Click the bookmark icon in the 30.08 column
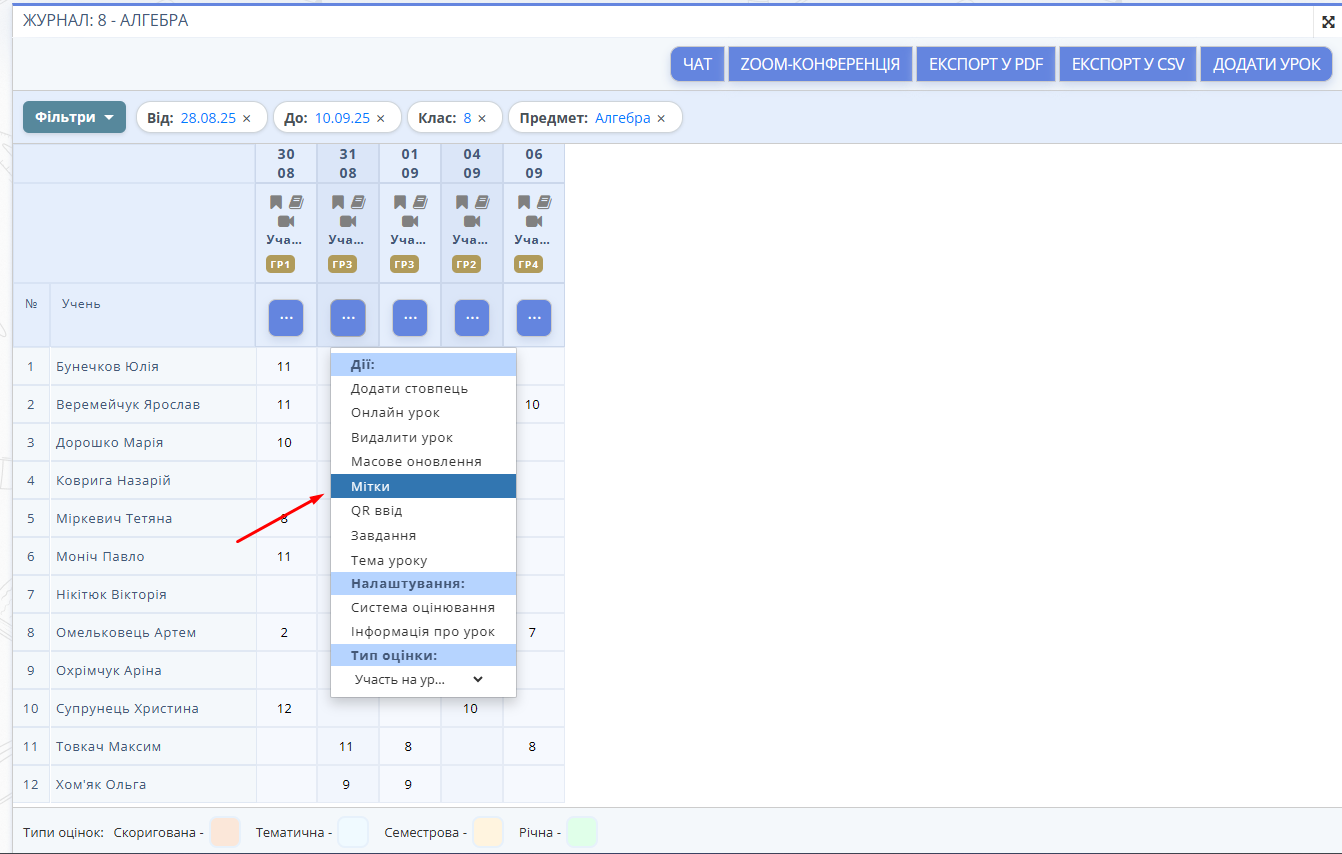 click(x=276, y=202)
